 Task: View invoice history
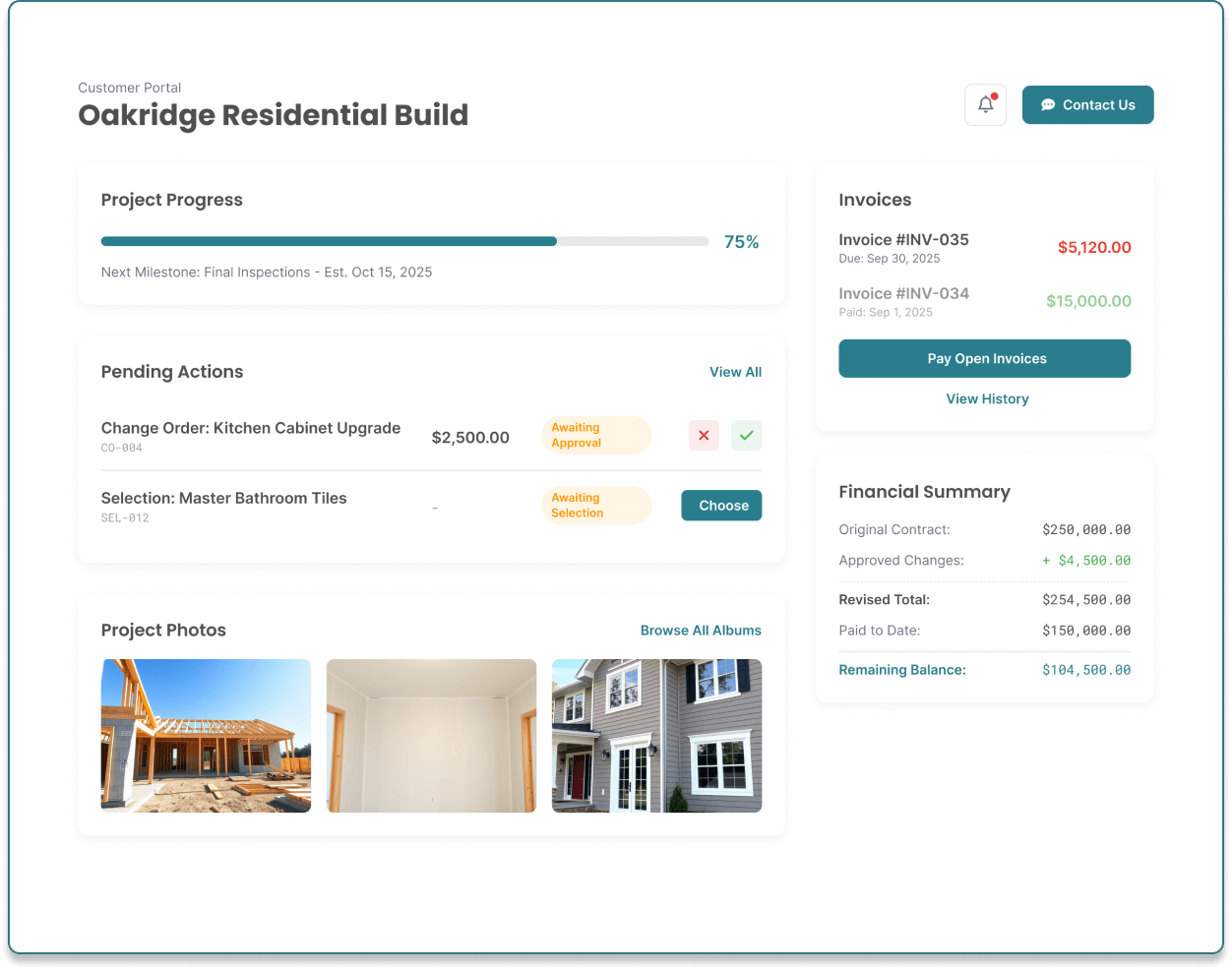click(x=987, y=398)
